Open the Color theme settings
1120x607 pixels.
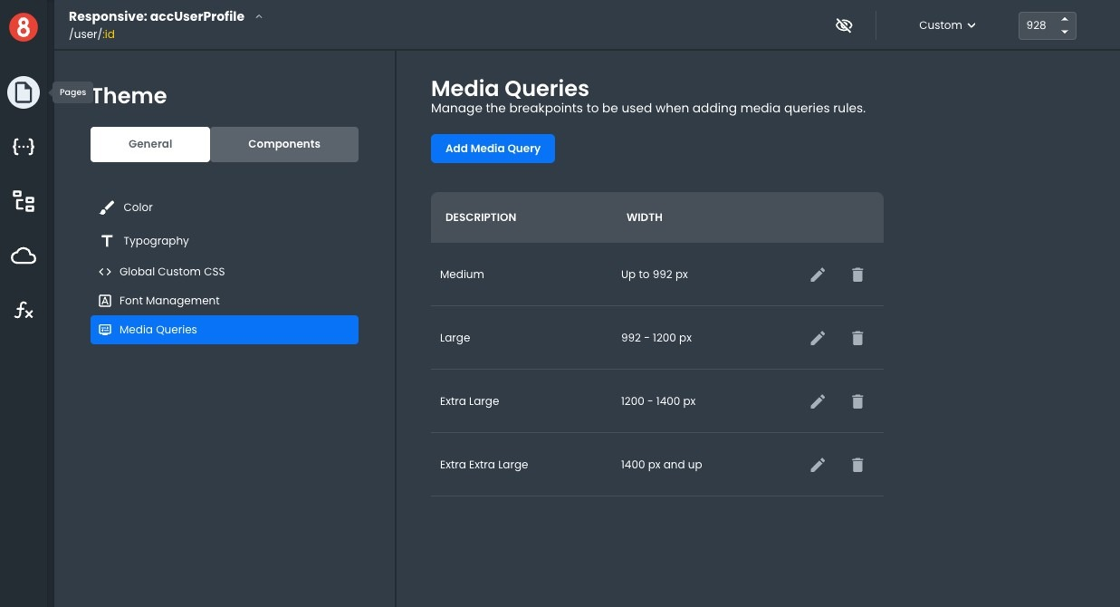click(138, 208)
